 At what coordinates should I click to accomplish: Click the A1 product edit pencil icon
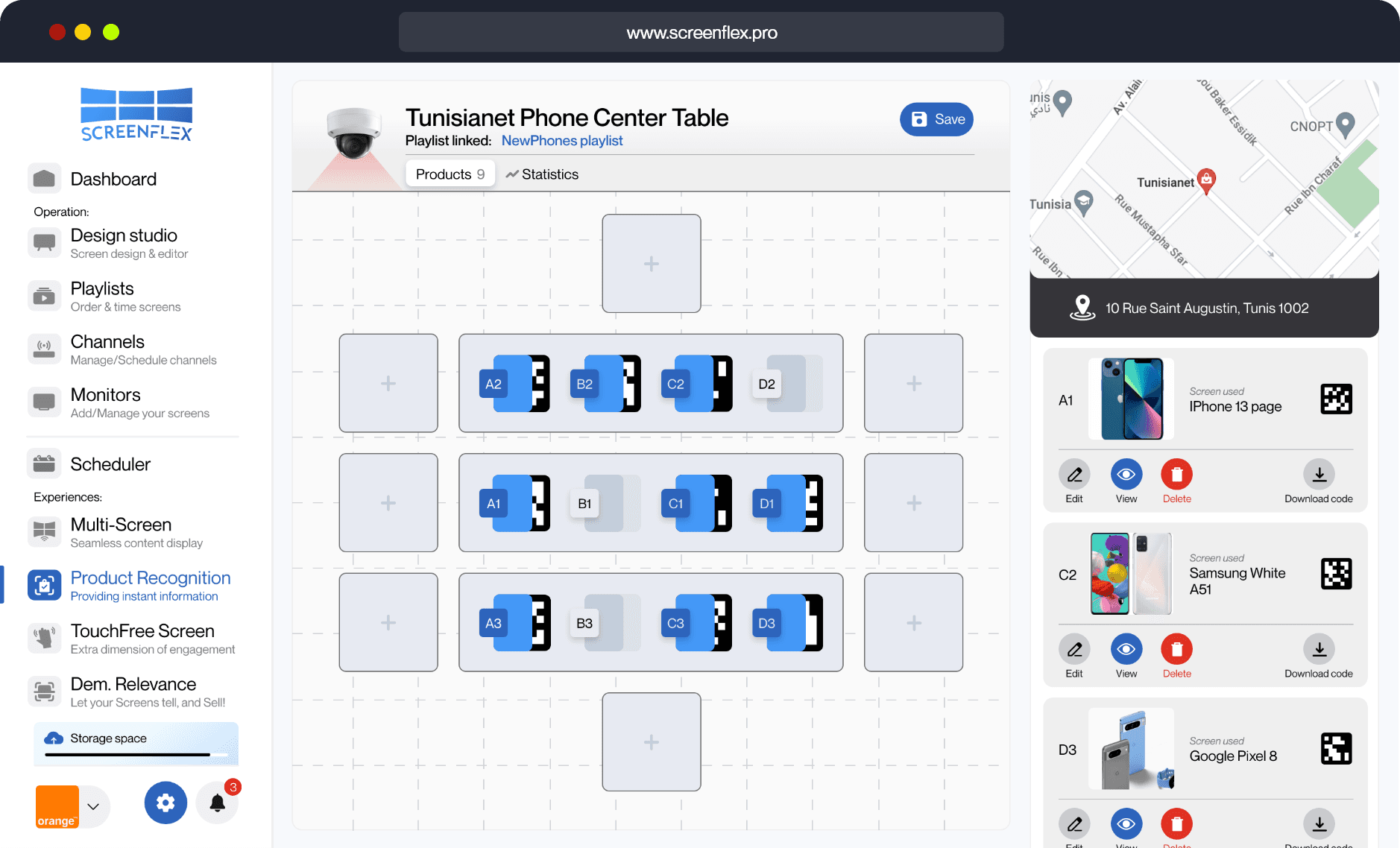point(1073,475)
